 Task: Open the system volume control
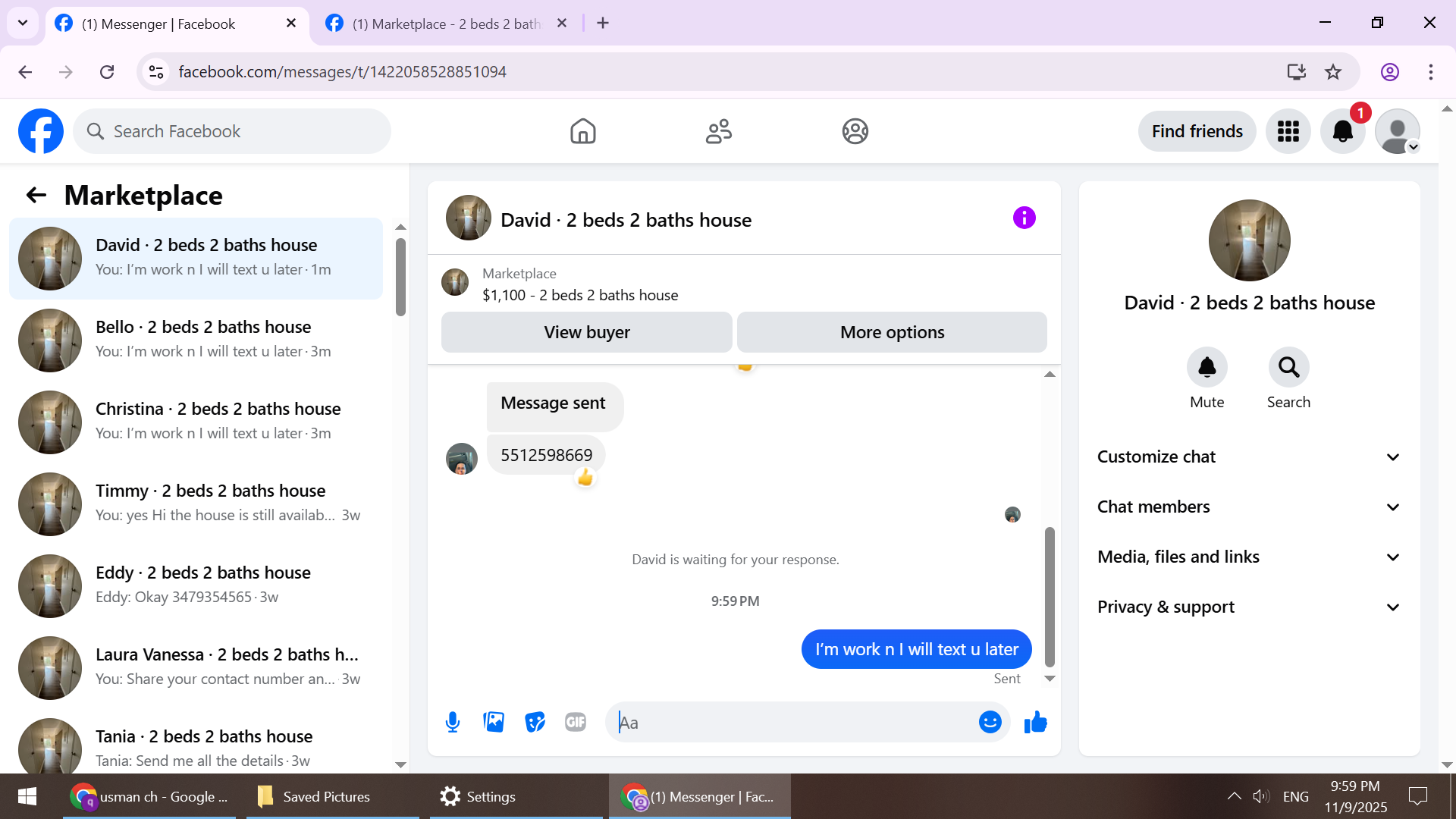pos(1260,796)
